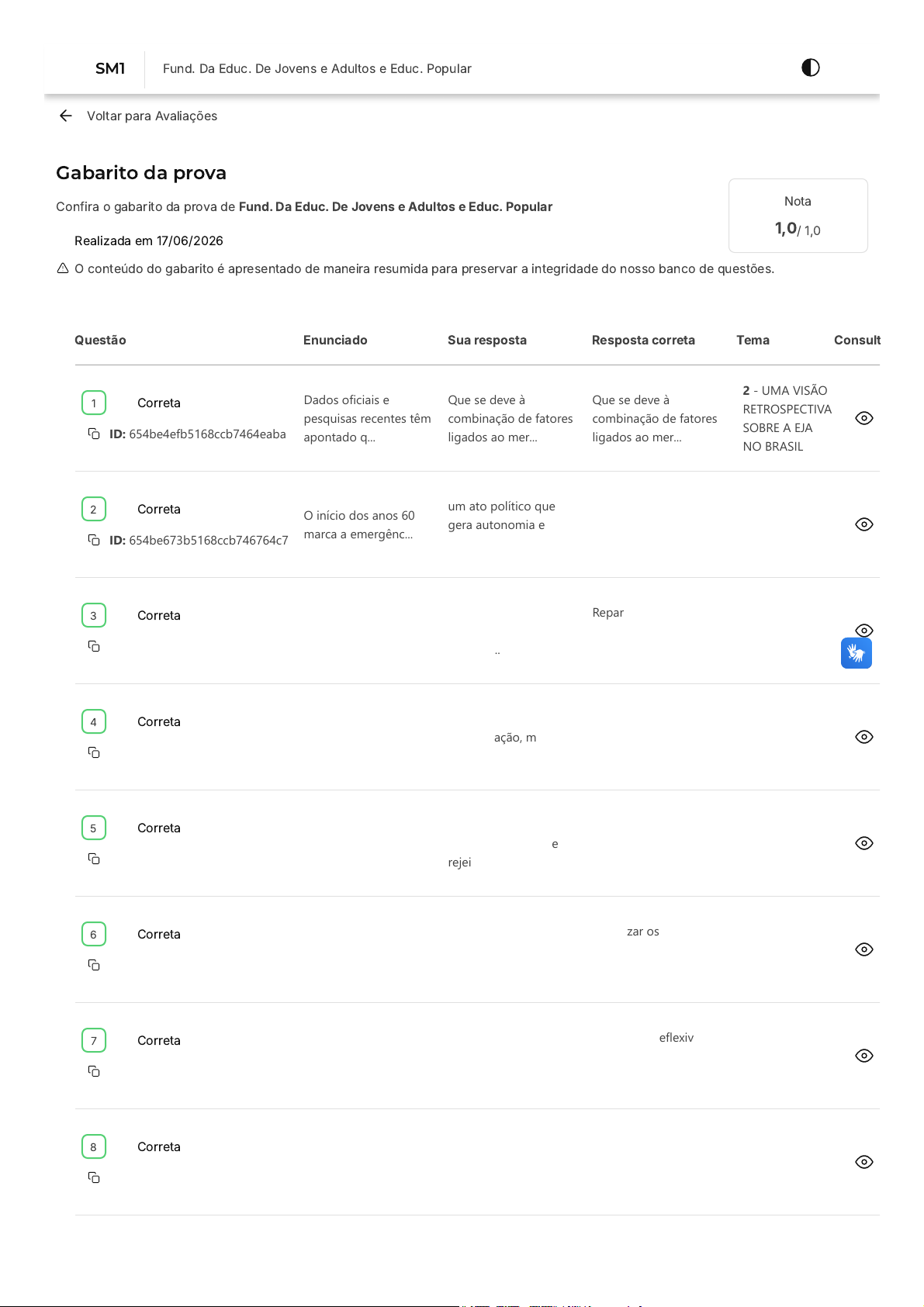
Task: Copy the ID of question 2
Action: (x=94, y=540)
